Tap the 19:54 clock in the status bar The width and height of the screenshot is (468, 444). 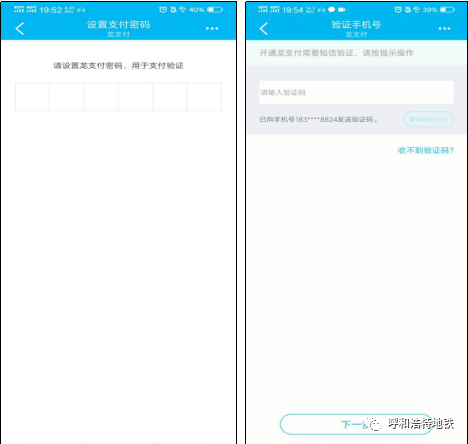click(293, 10)
